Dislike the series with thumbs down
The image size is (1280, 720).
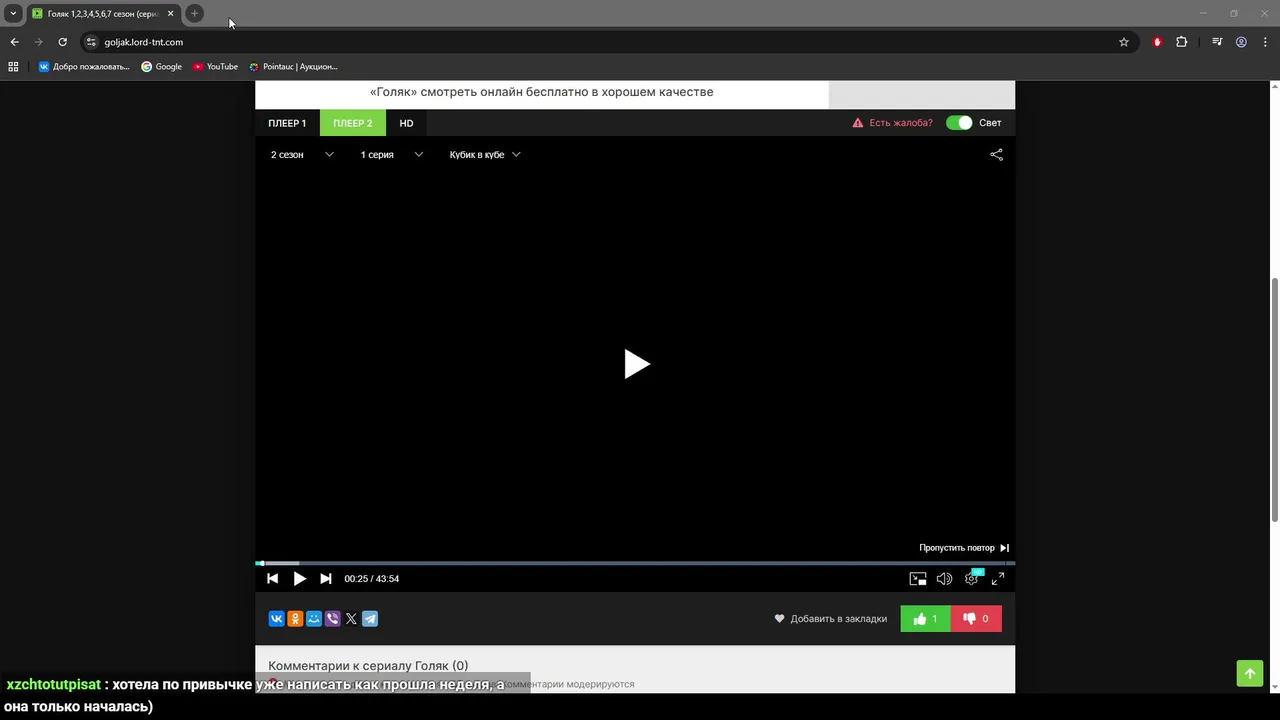[976, 619]
